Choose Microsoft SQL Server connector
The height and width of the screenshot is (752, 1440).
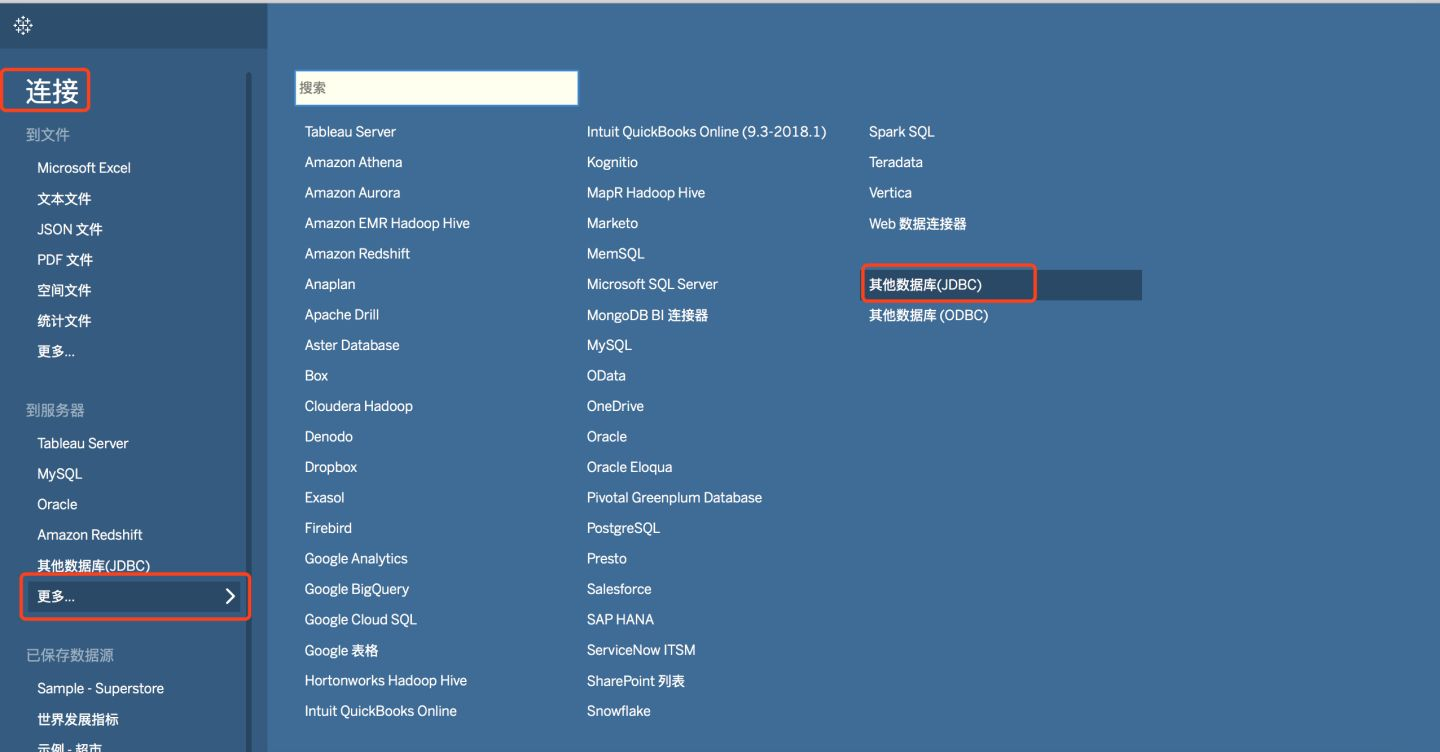pos(652,284)
